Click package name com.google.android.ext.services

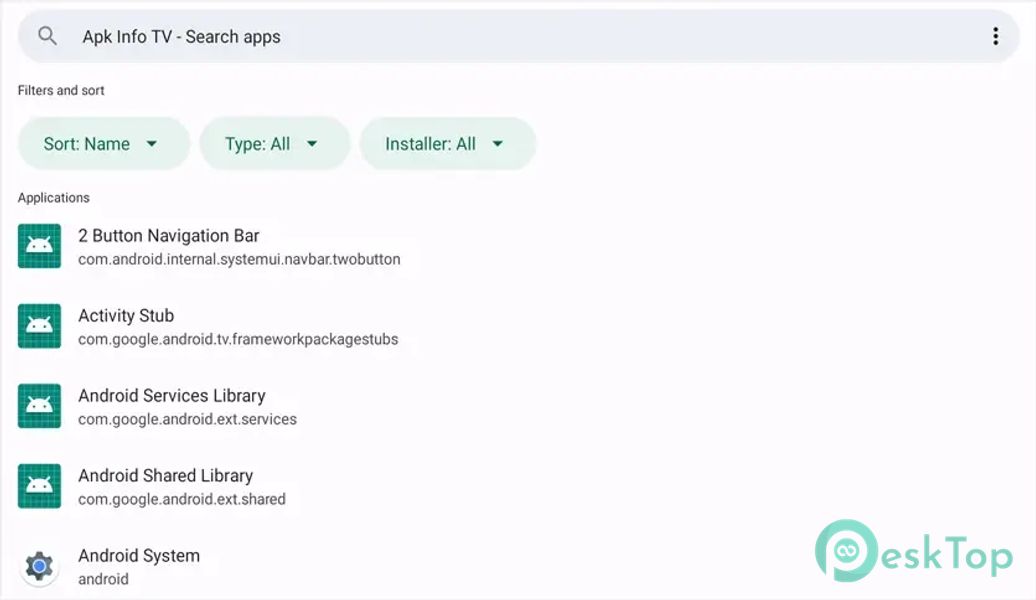pyautogui.click(x=187, y=419)
